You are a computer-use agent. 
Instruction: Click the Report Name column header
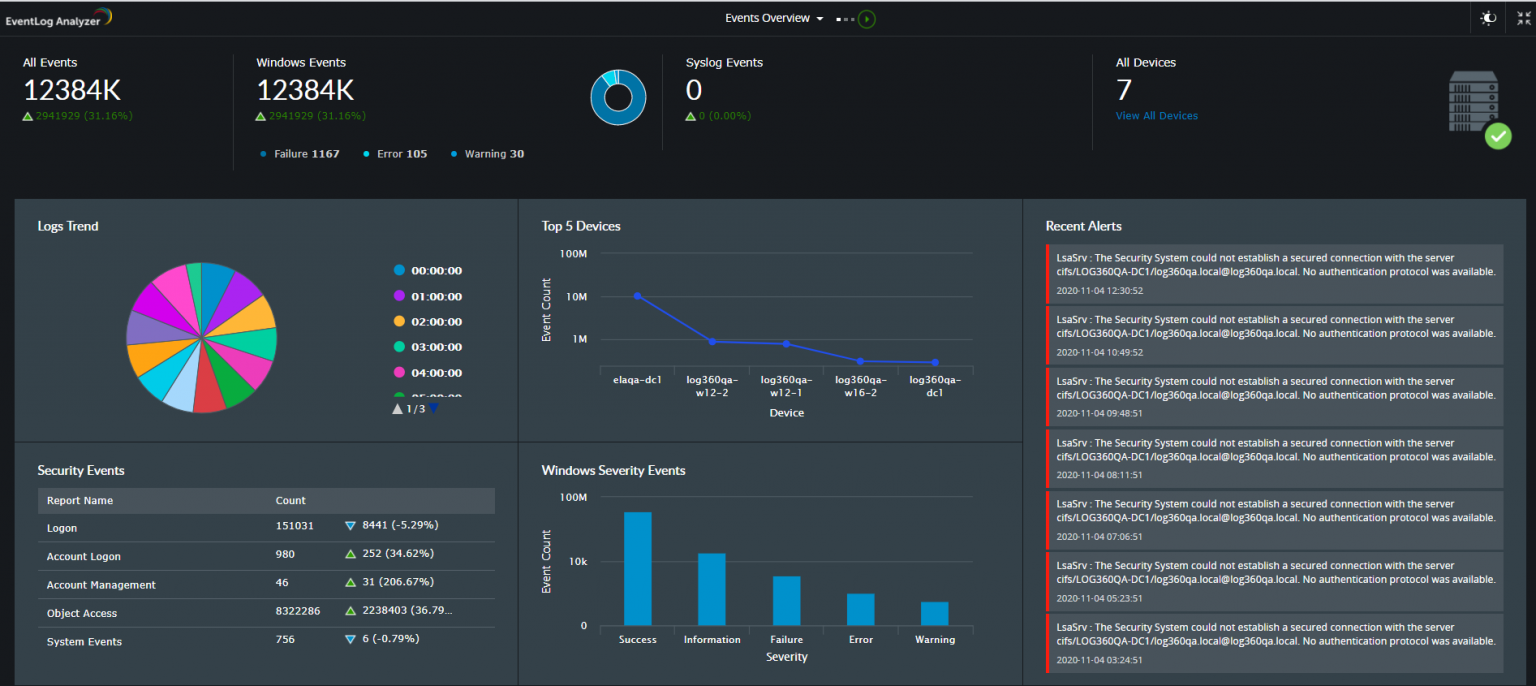pyautogui.click(x=80, y=500)
